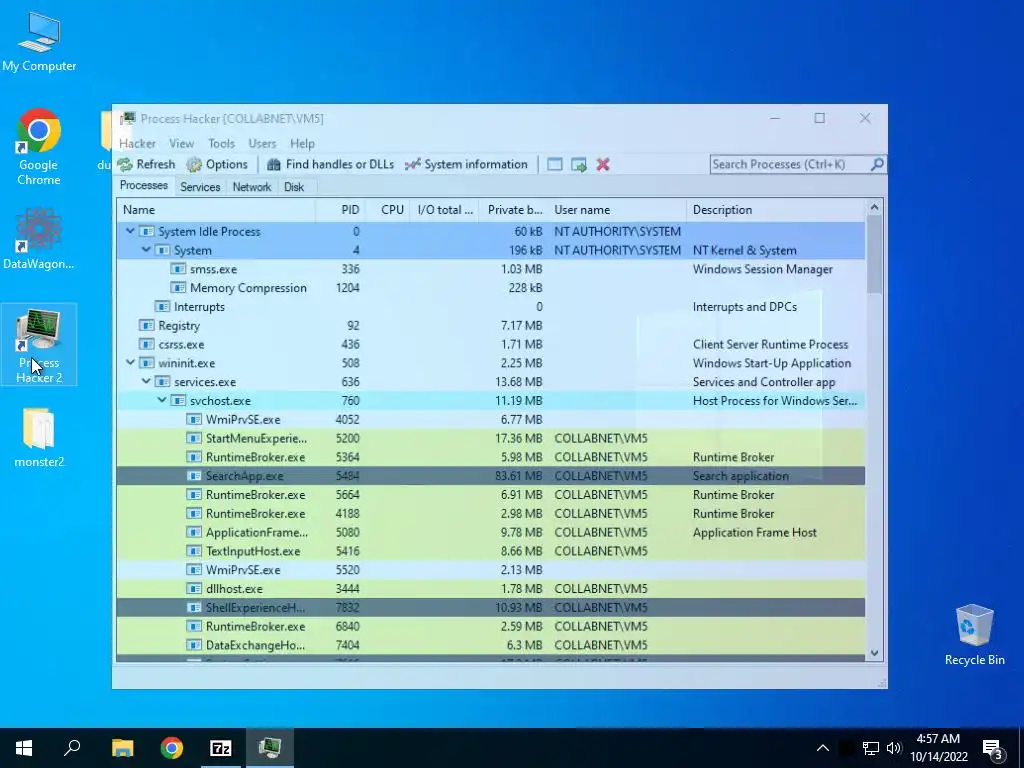Open the notification center icon
Image resolution: width=1024 pixels, height=768 pixels.
[x=993, y=750]
